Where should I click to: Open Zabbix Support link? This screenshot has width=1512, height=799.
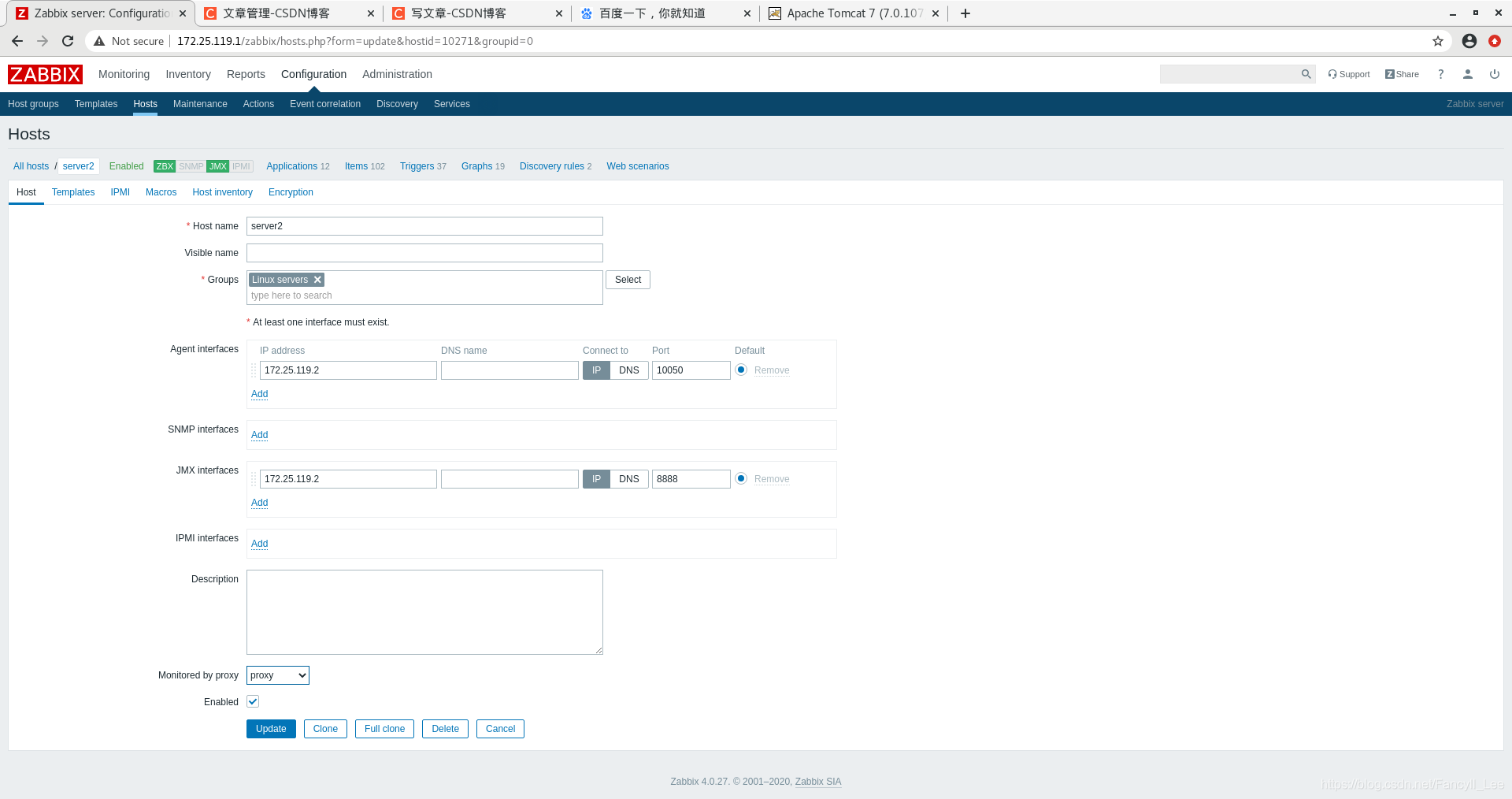(1349, 74)
